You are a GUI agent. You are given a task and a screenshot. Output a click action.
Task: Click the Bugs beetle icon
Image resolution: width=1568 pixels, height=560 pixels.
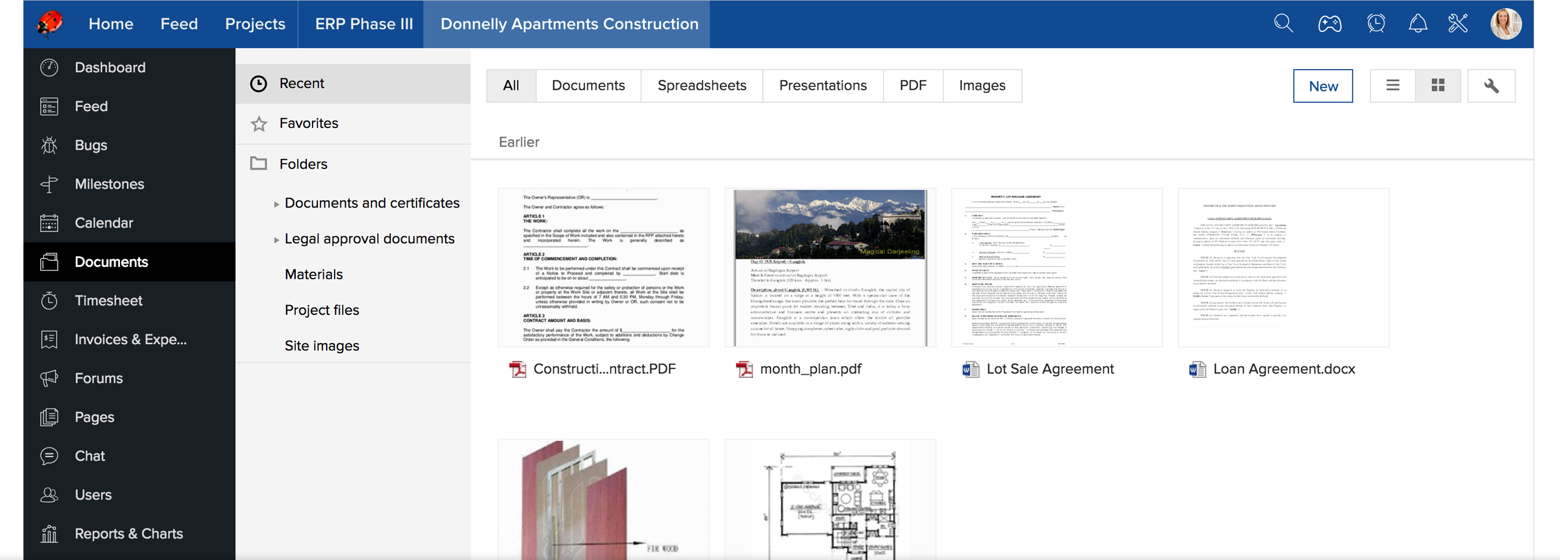(49, 146)
